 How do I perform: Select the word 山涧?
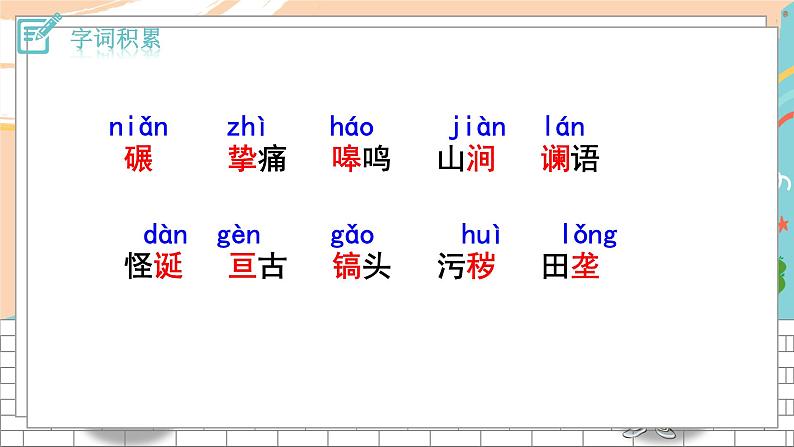click(x=466, y=158)
